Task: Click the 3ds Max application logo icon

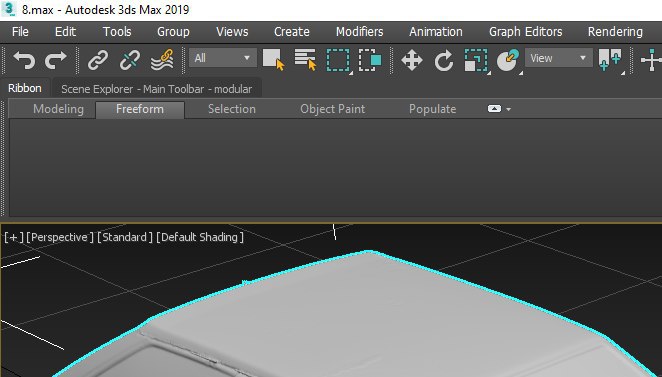Action: click(9, 9)
